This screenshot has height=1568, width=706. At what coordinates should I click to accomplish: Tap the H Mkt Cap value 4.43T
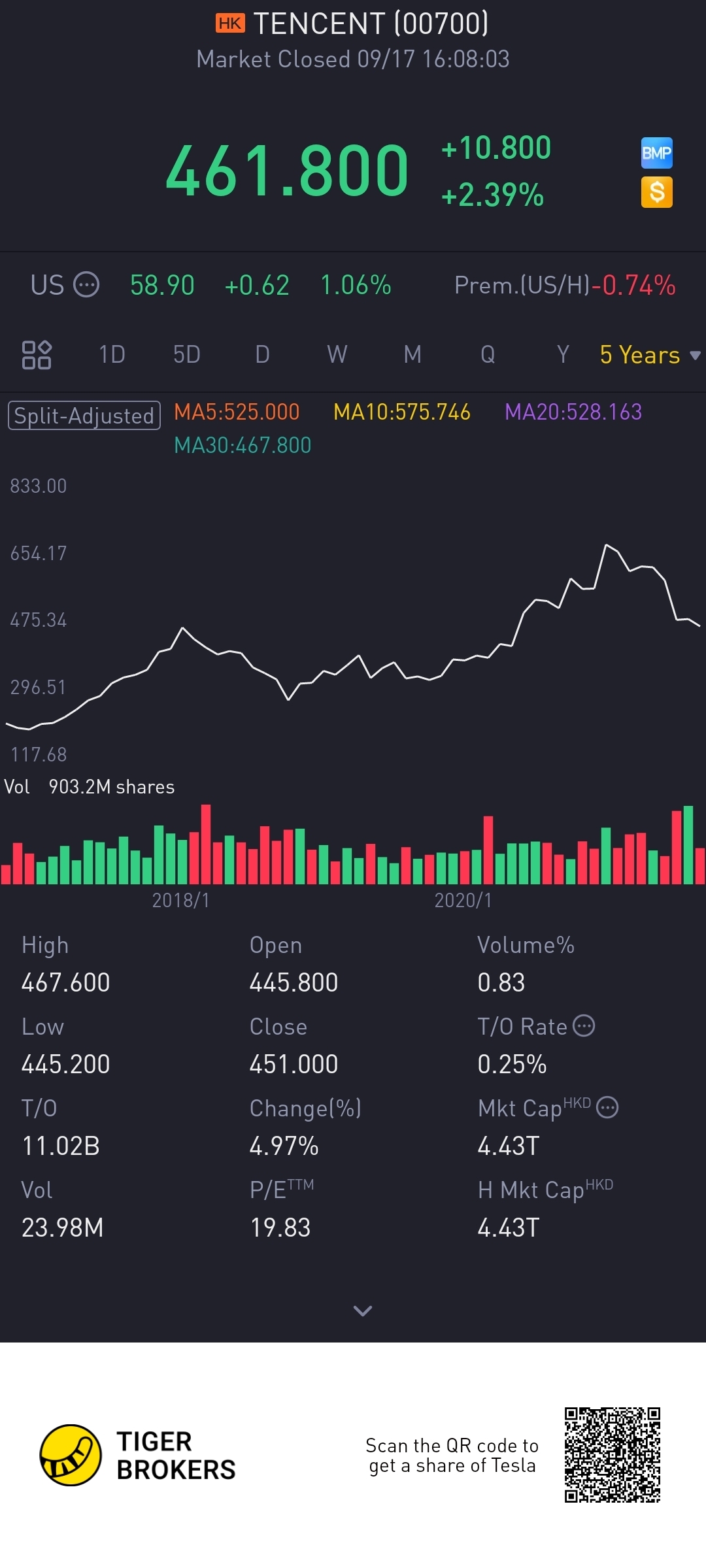(x=509, y=1227)
